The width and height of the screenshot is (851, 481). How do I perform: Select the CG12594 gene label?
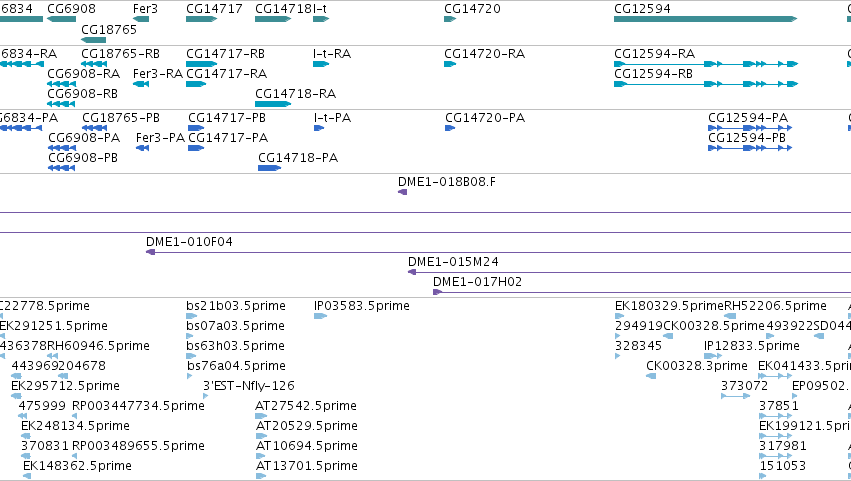(x=642, y=9)
